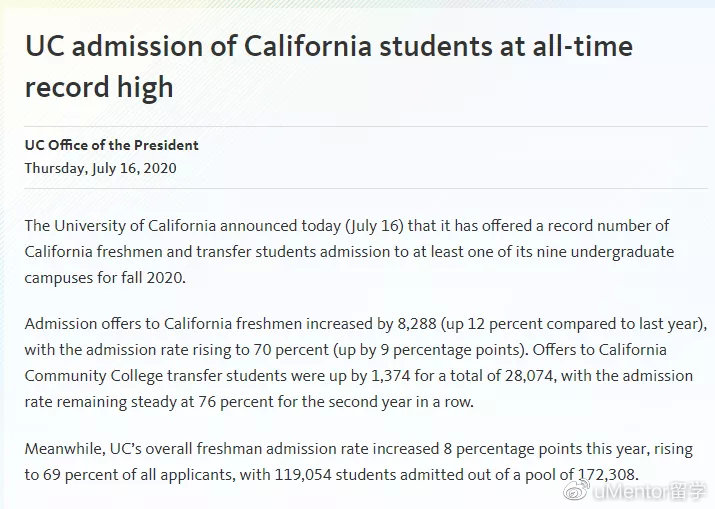Image resolution: width=715 pixels, height=509 pixels.
Task: Click the applicant pool number '172,308'
Action: 606,475
